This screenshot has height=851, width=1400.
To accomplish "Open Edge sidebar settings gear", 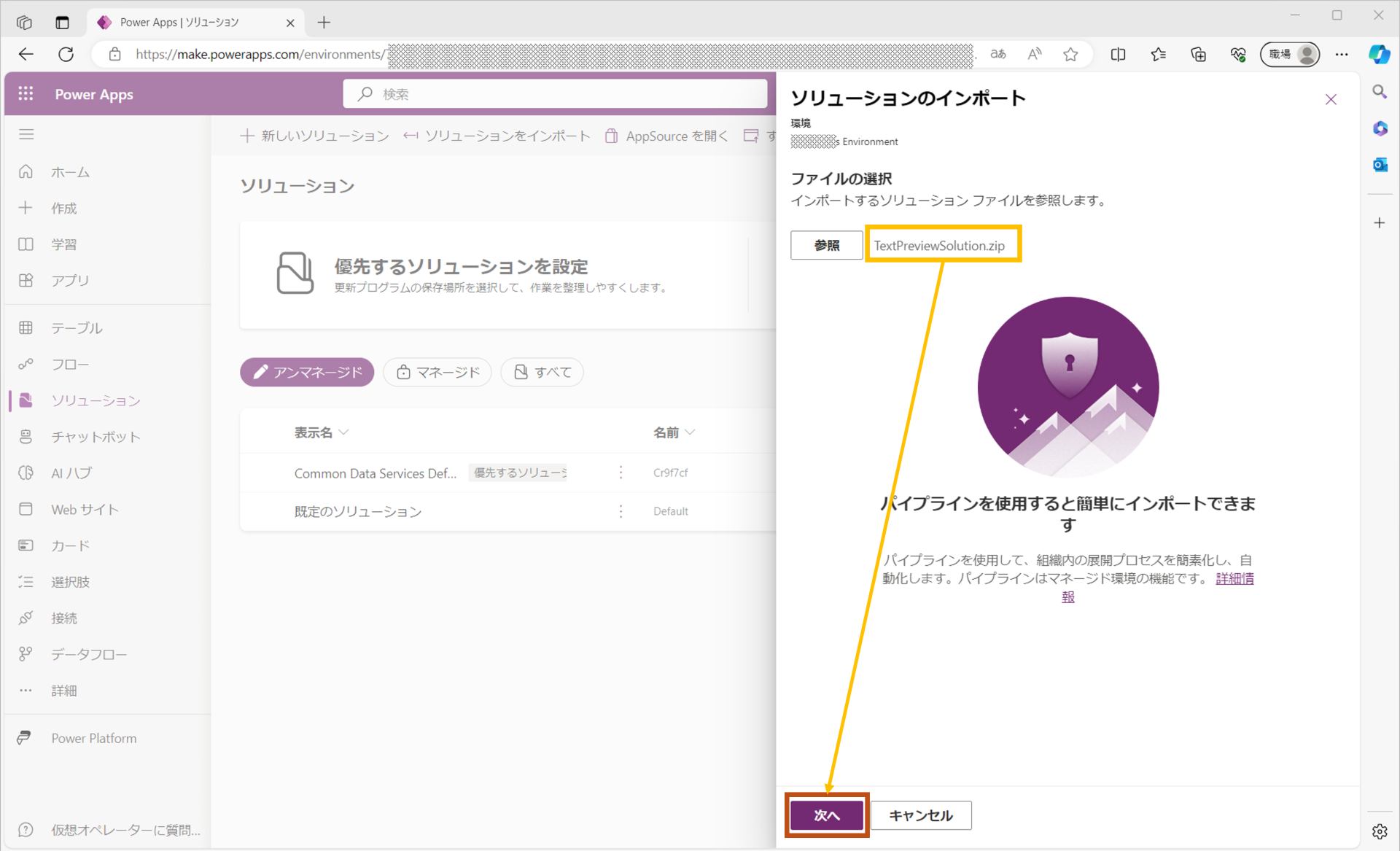I will pos(1380,831).
